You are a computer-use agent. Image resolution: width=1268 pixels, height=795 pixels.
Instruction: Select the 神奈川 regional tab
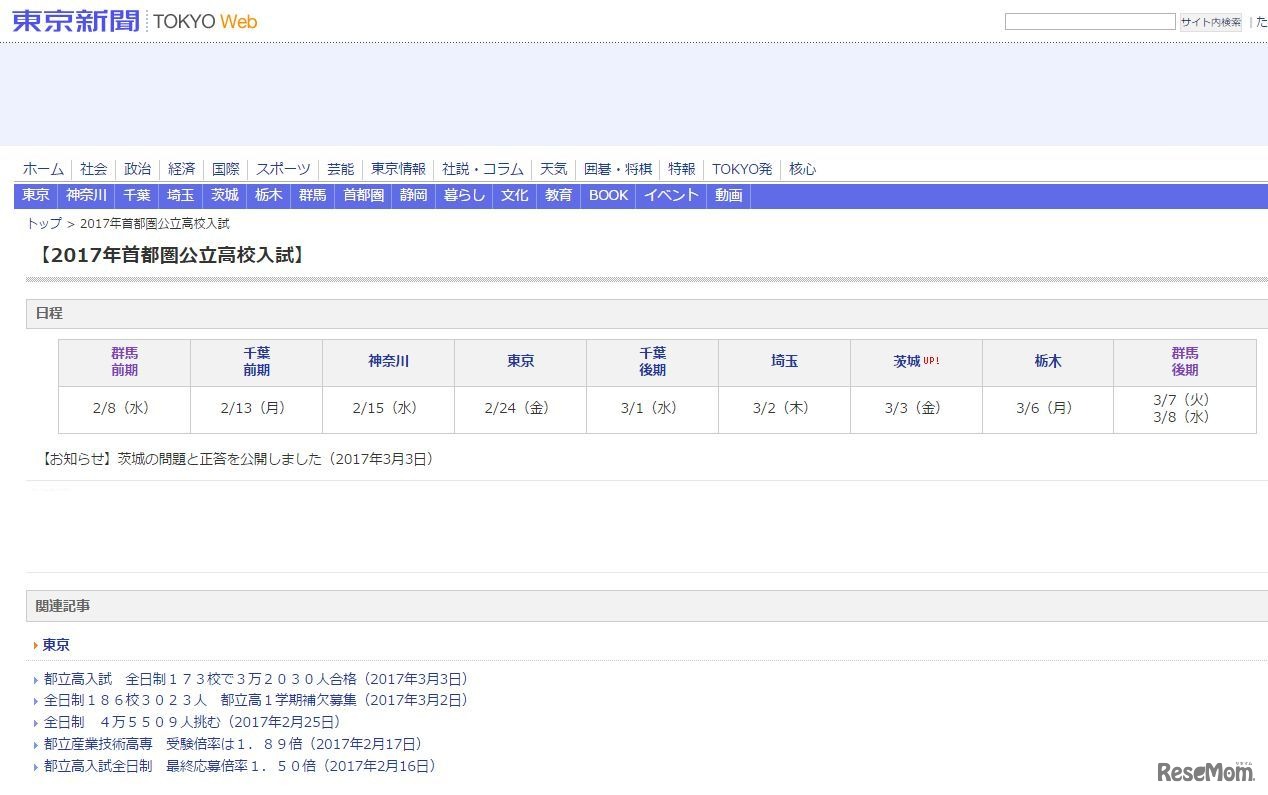click(86, 195)
